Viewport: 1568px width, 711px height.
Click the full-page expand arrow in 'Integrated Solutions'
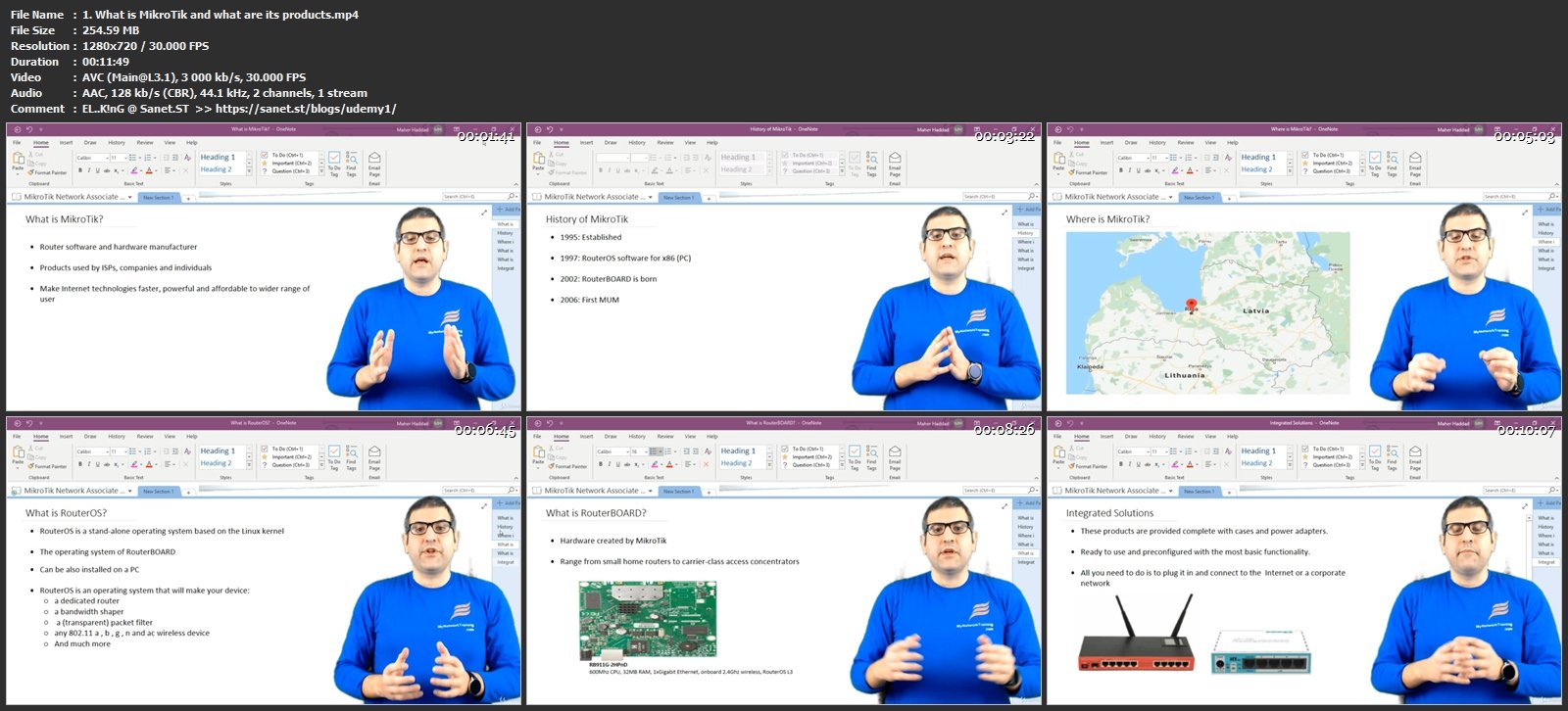[1525, 506]
